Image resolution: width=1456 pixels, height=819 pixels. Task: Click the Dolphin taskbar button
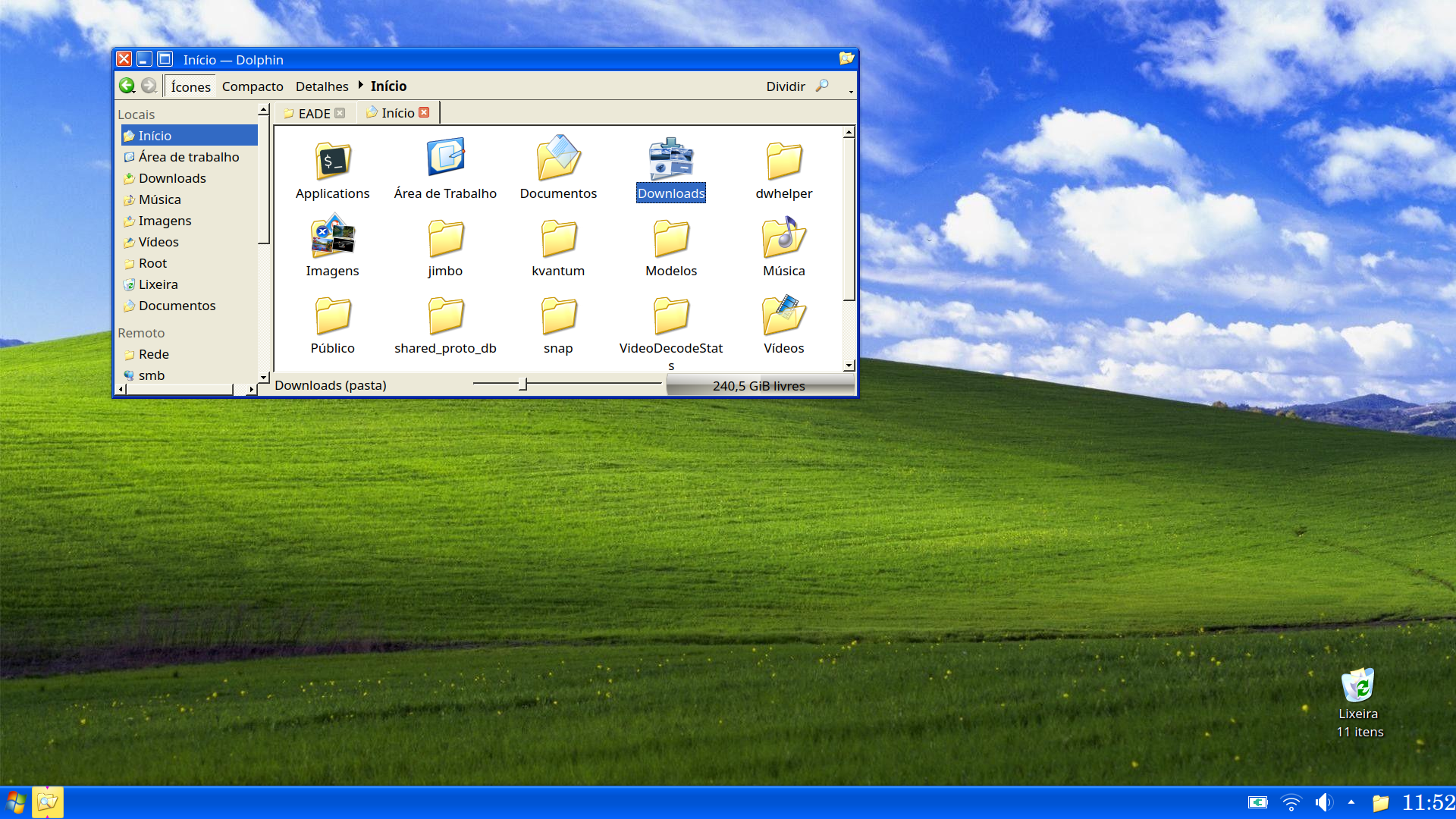click(47, 802)
